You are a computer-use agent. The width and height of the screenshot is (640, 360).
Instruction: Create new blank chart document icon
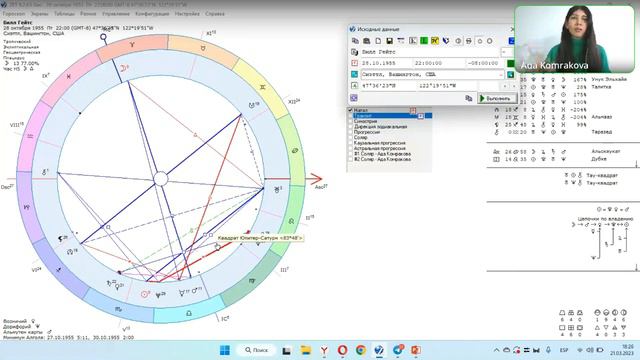[x=378, y=41]
